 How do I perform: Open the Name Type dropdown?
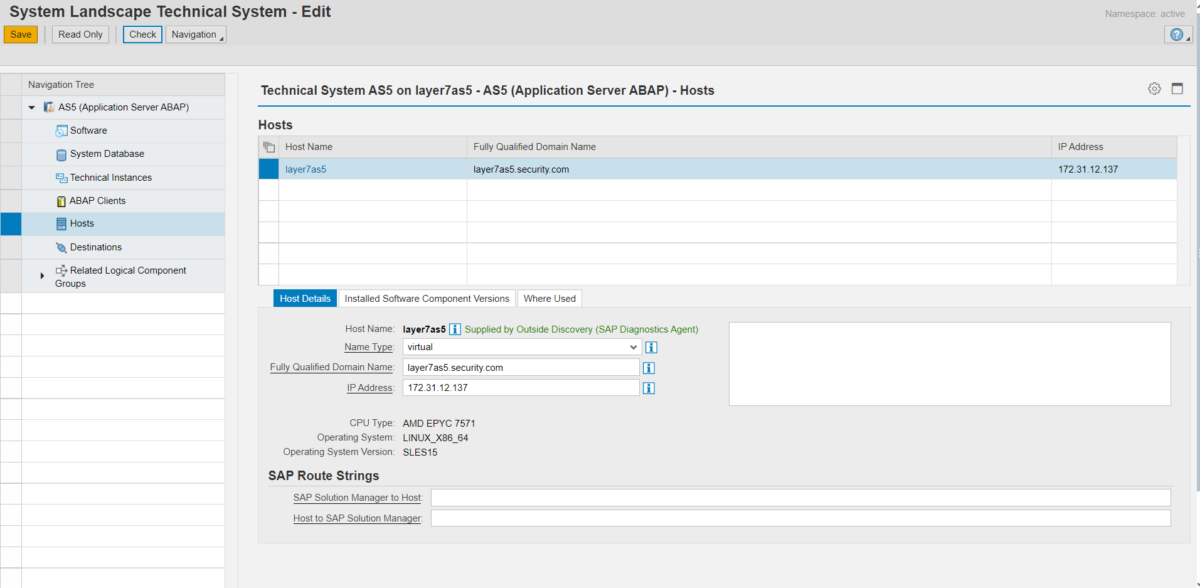tap(634, 347)
